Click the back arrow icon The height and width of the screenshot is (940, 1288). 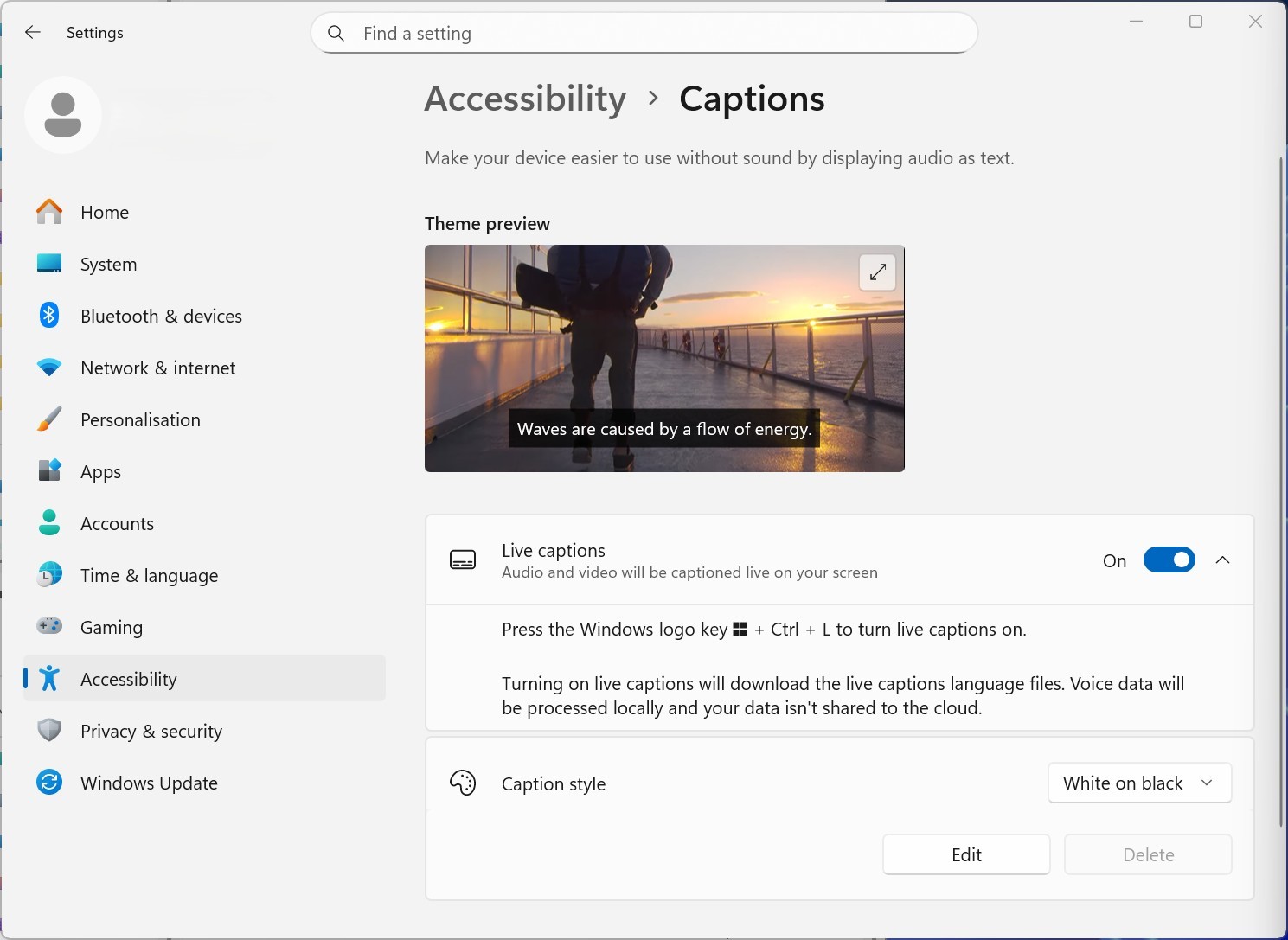click(33, 33)
